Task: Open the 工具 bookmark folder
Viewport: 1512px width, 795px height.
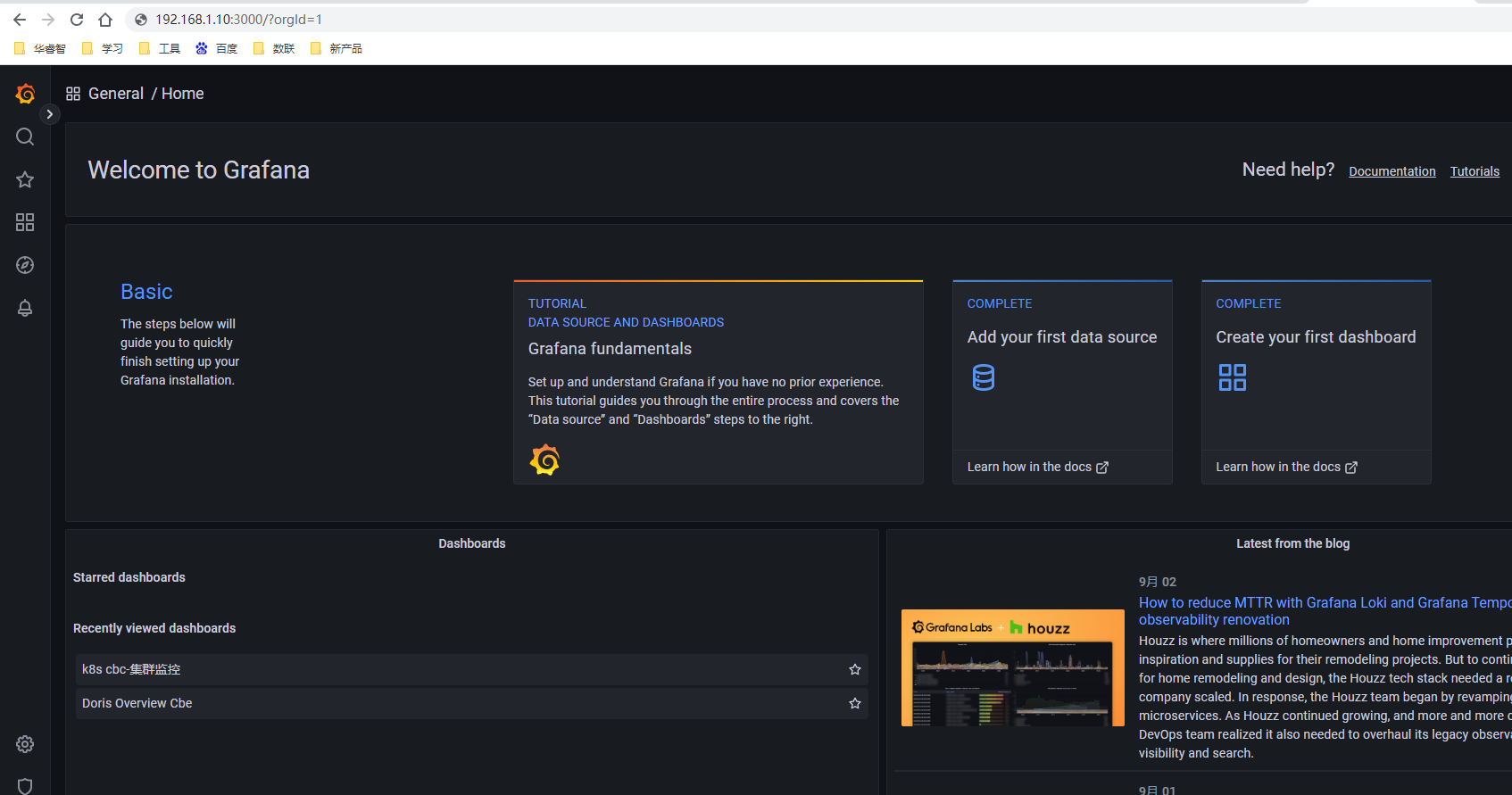Action: [159, 48]
